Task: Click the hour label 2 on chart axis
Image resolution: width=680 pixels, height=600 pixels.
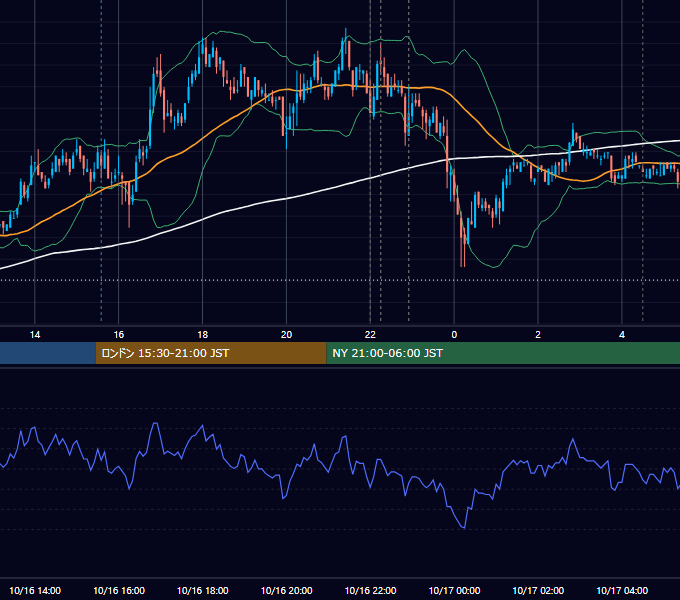Action: tap(538, 335)
